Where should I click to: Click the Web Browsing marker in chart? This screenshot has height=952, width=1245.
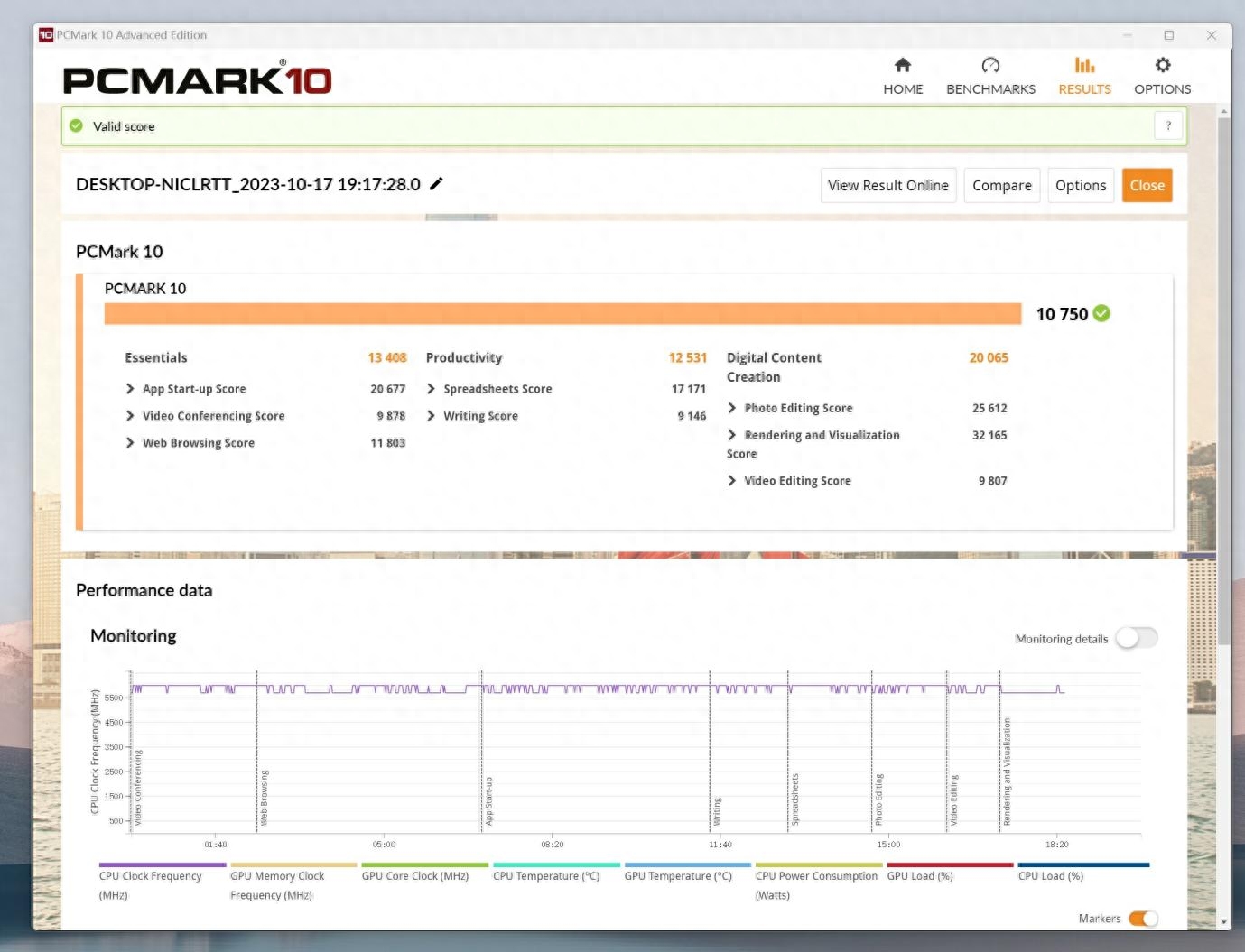(x=264, y=798)
